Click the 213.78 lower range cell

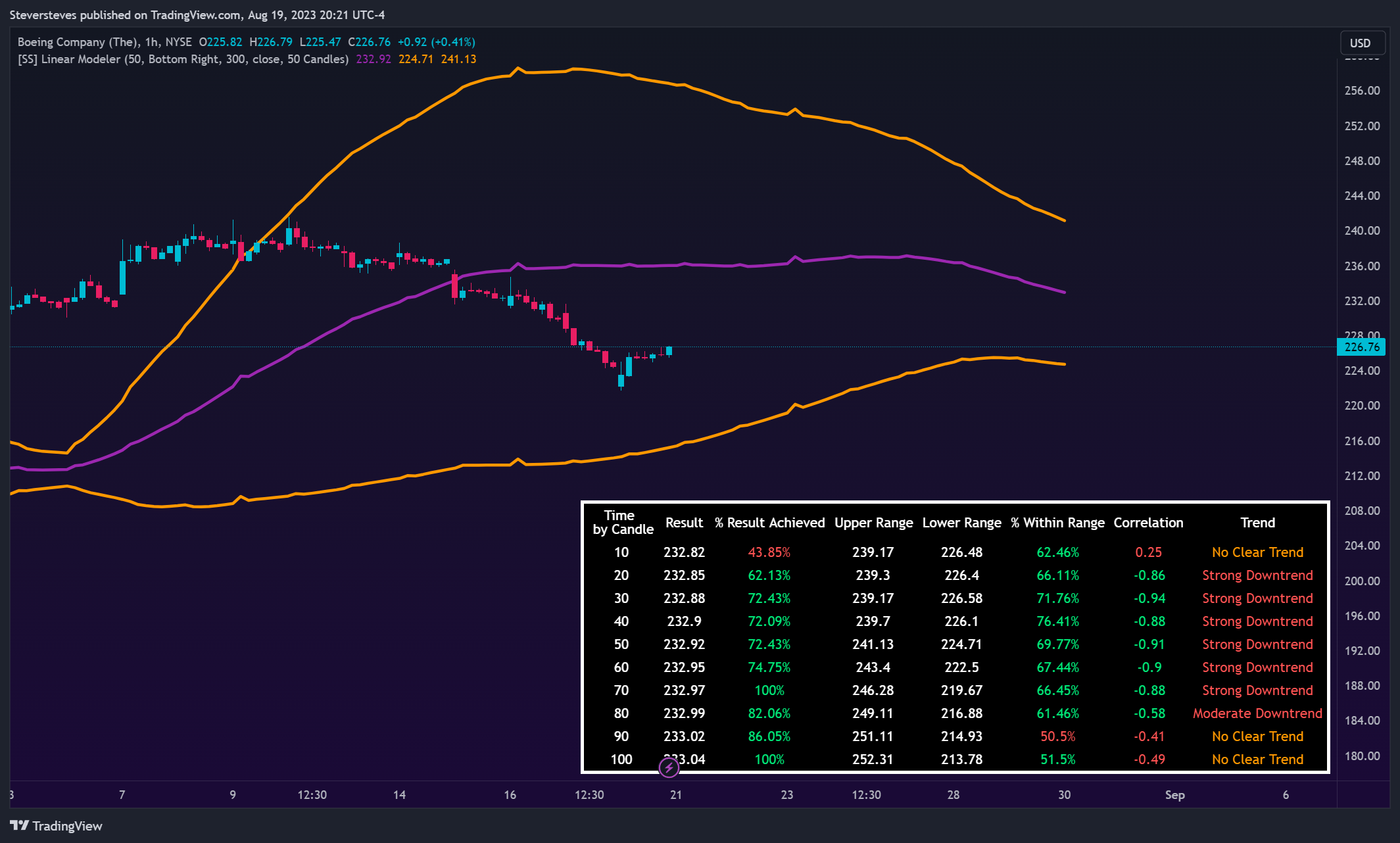[x=961, y=759]
